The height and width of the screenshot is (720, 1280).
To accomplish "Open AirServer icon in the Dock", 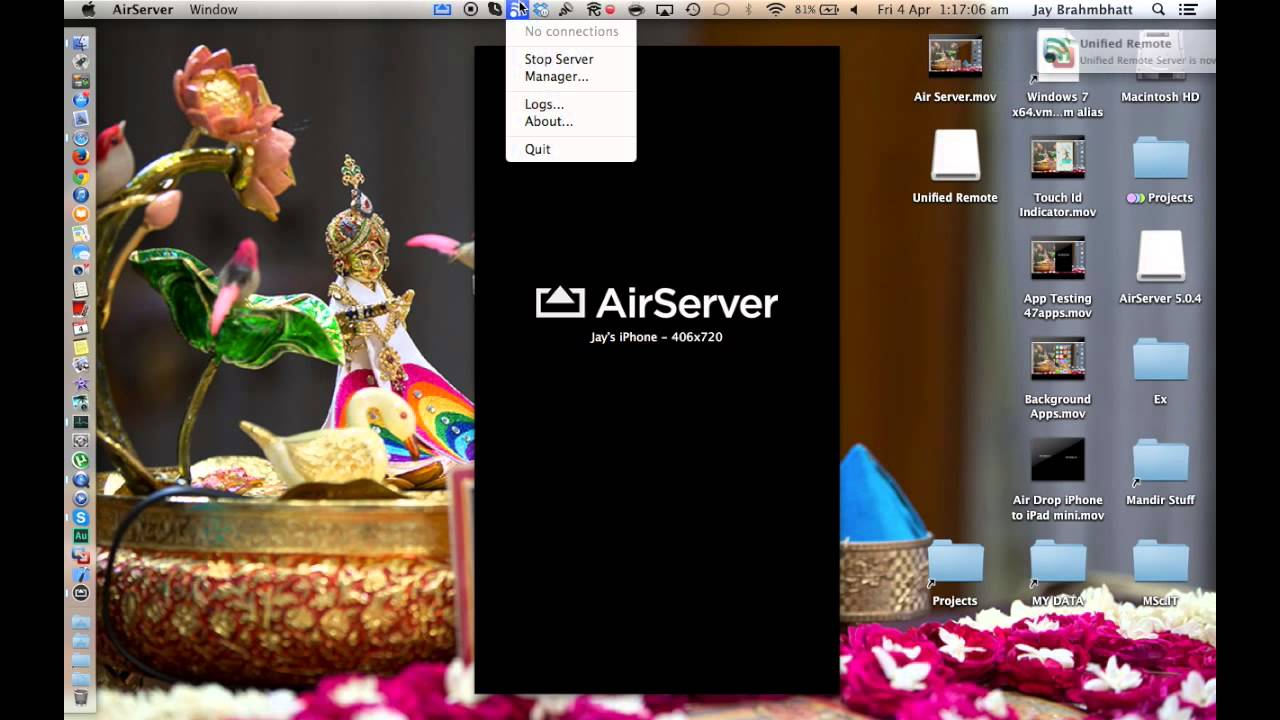I will (x=81, y=593).
